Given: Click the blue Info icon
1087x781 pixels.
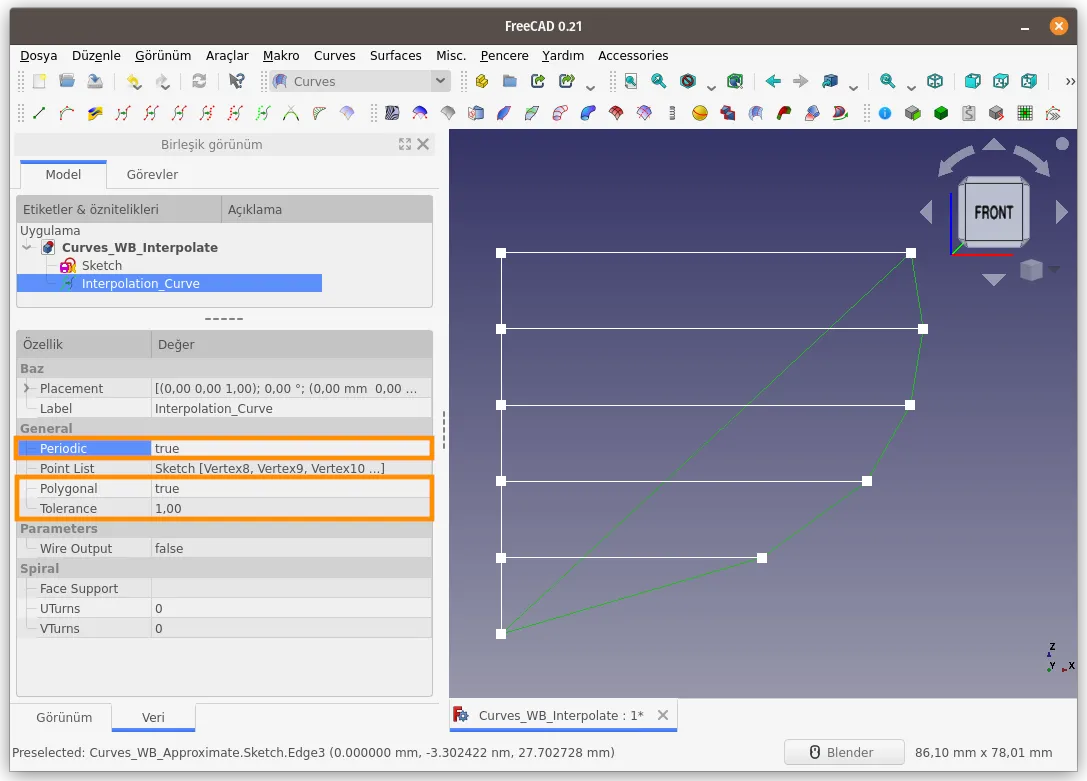Looking at the screenshot, I should click(x=885, y=113).
